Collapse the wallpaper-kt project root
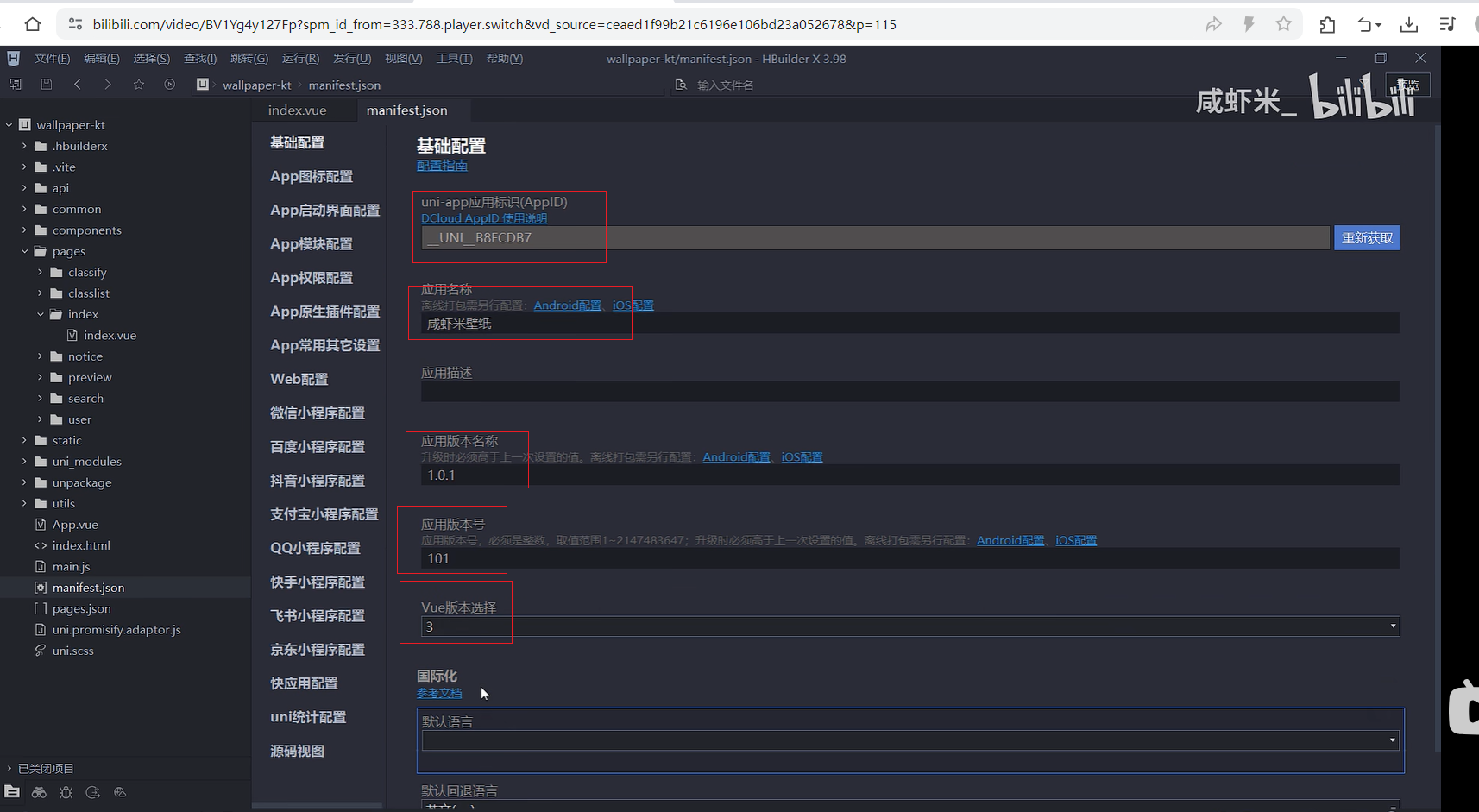Viewport: 1479px width, 812px height. (x=9, y=124)
